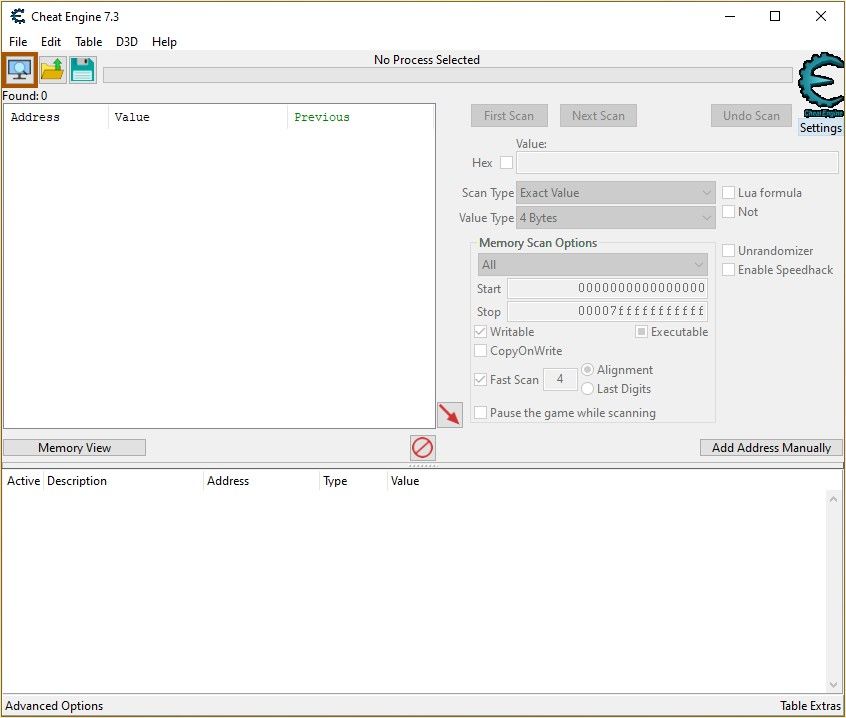Save the current cheat table
The height and width of the screenshot is (718, 846).
[82, 69]
